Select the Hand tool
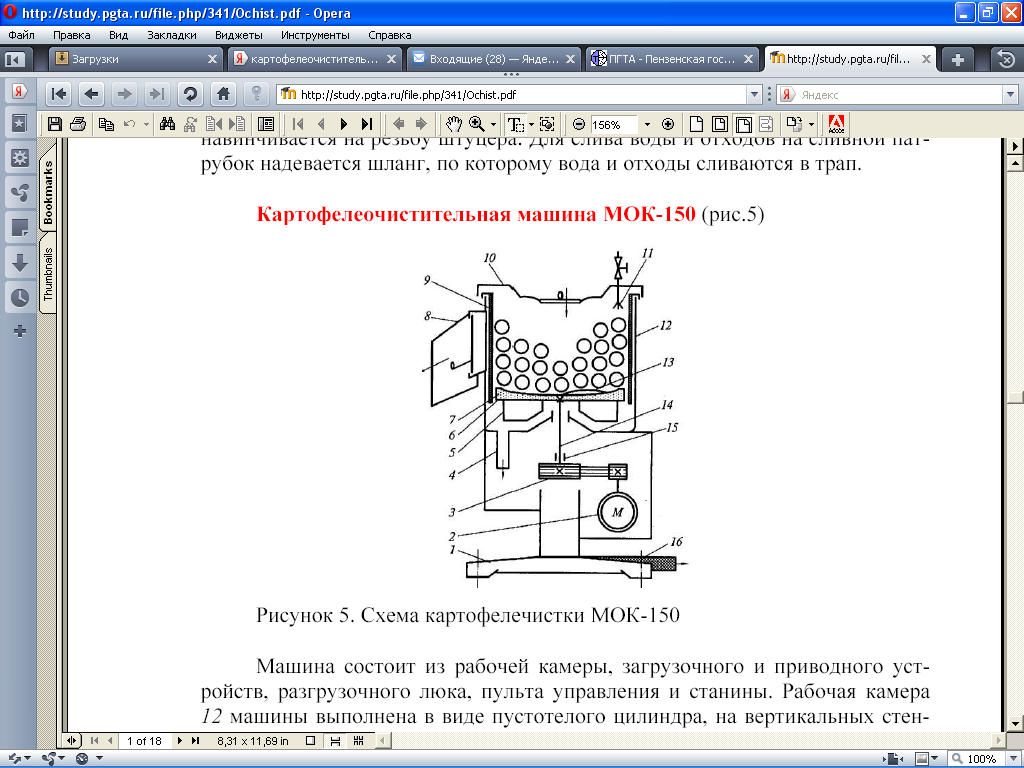 coord(453,124)
